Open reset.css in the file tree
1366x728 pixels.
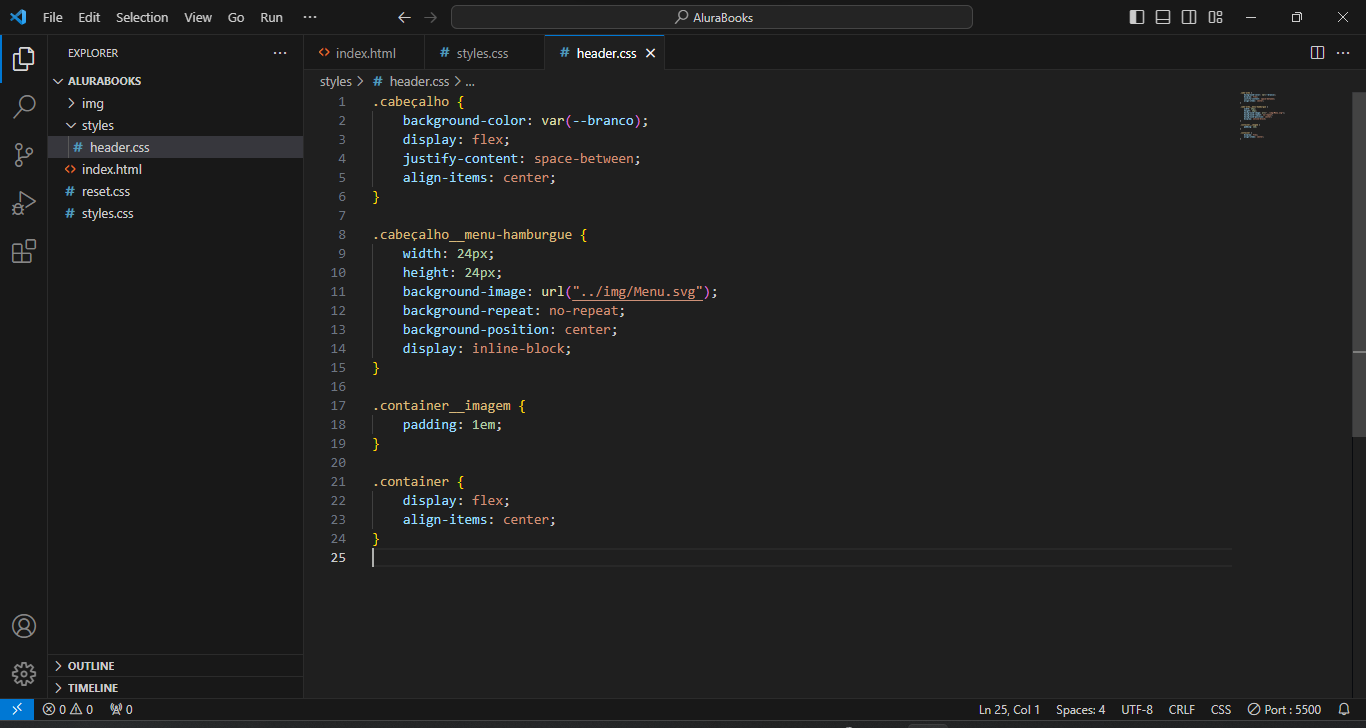coord(175,191)
